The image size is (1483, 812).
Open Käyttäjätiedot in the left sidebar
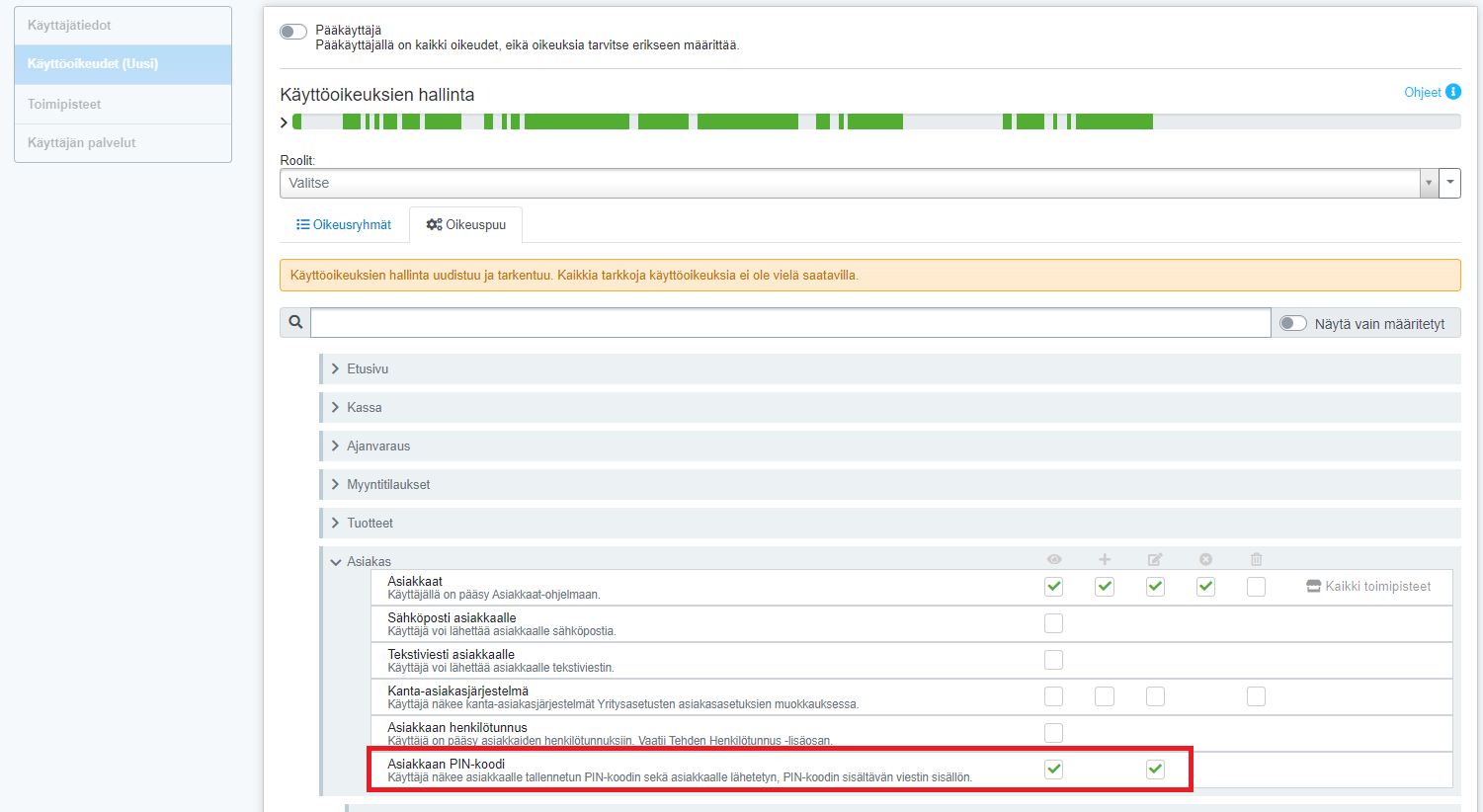coord(123,25)
